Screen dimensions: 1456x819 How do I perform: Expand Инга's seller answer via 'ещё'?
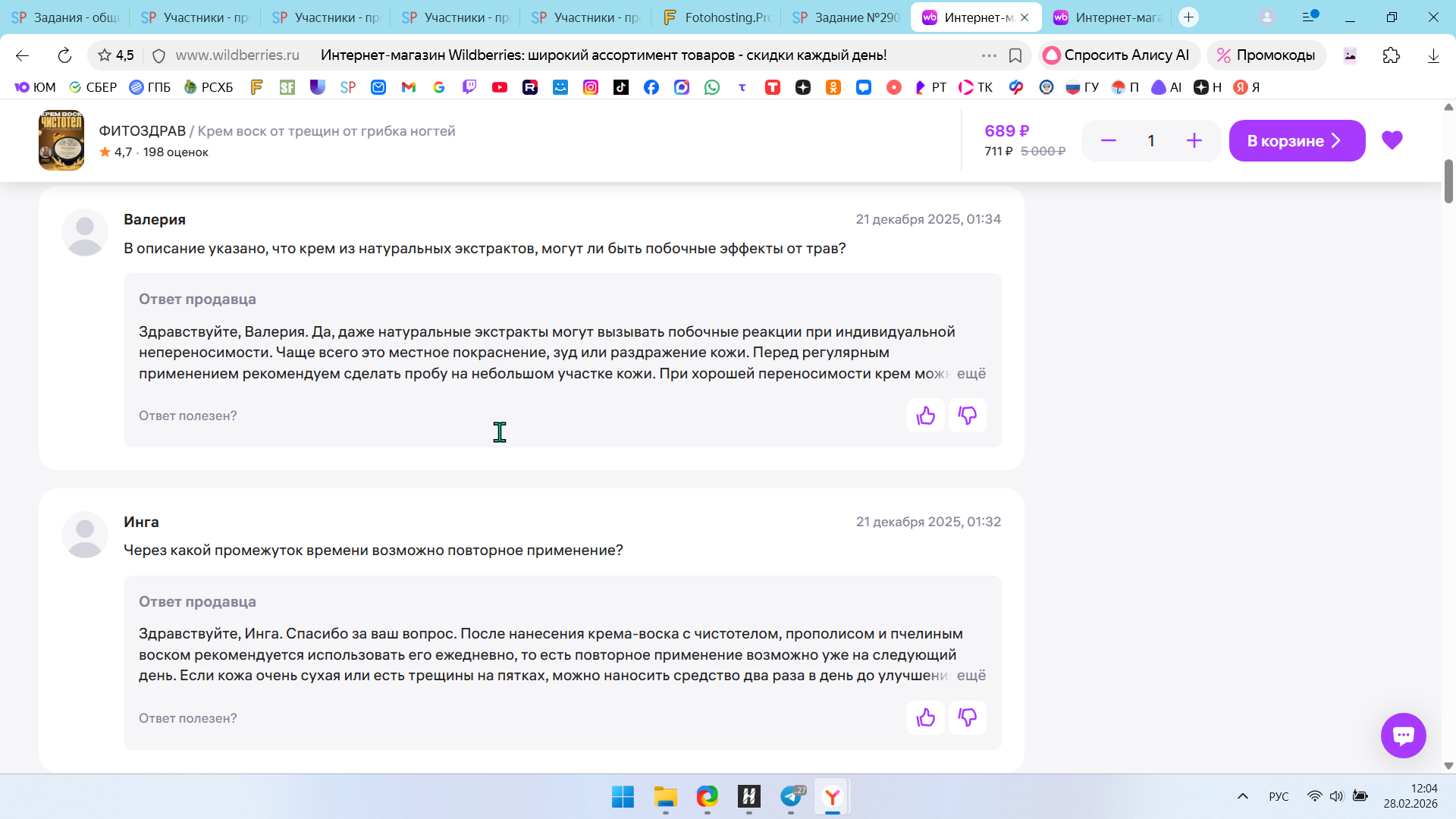point(971,676)
